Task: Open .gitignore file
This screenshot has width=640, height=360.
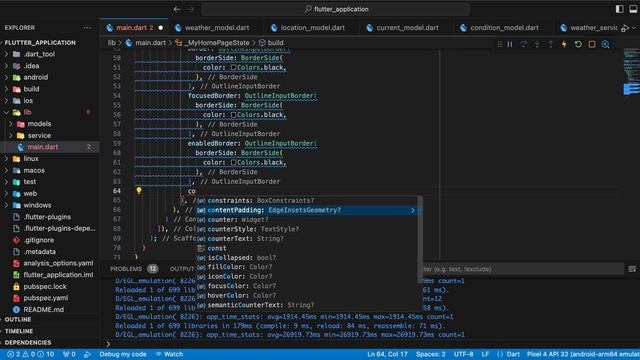Action: coord(39,240)
